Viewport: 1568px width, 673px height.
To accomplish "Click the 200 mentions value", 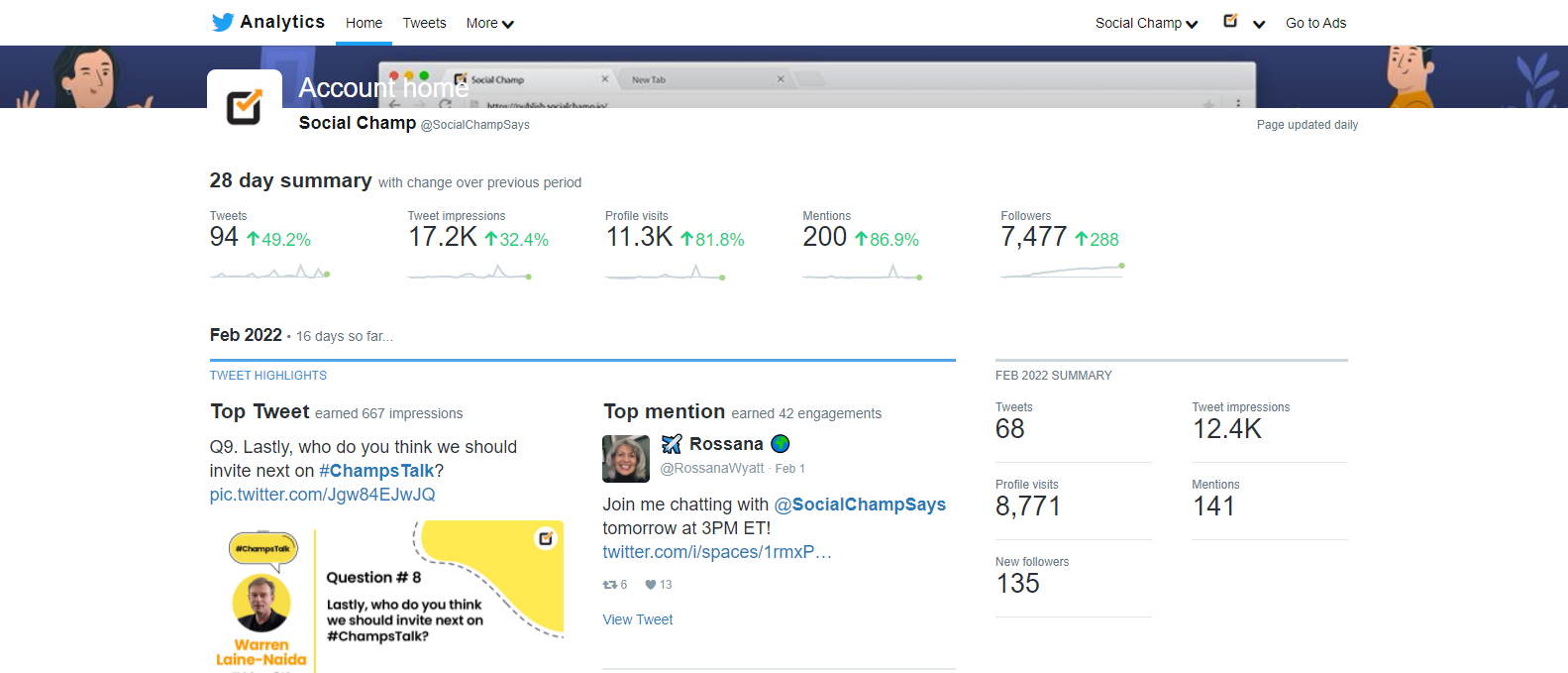I will (824, 237).
